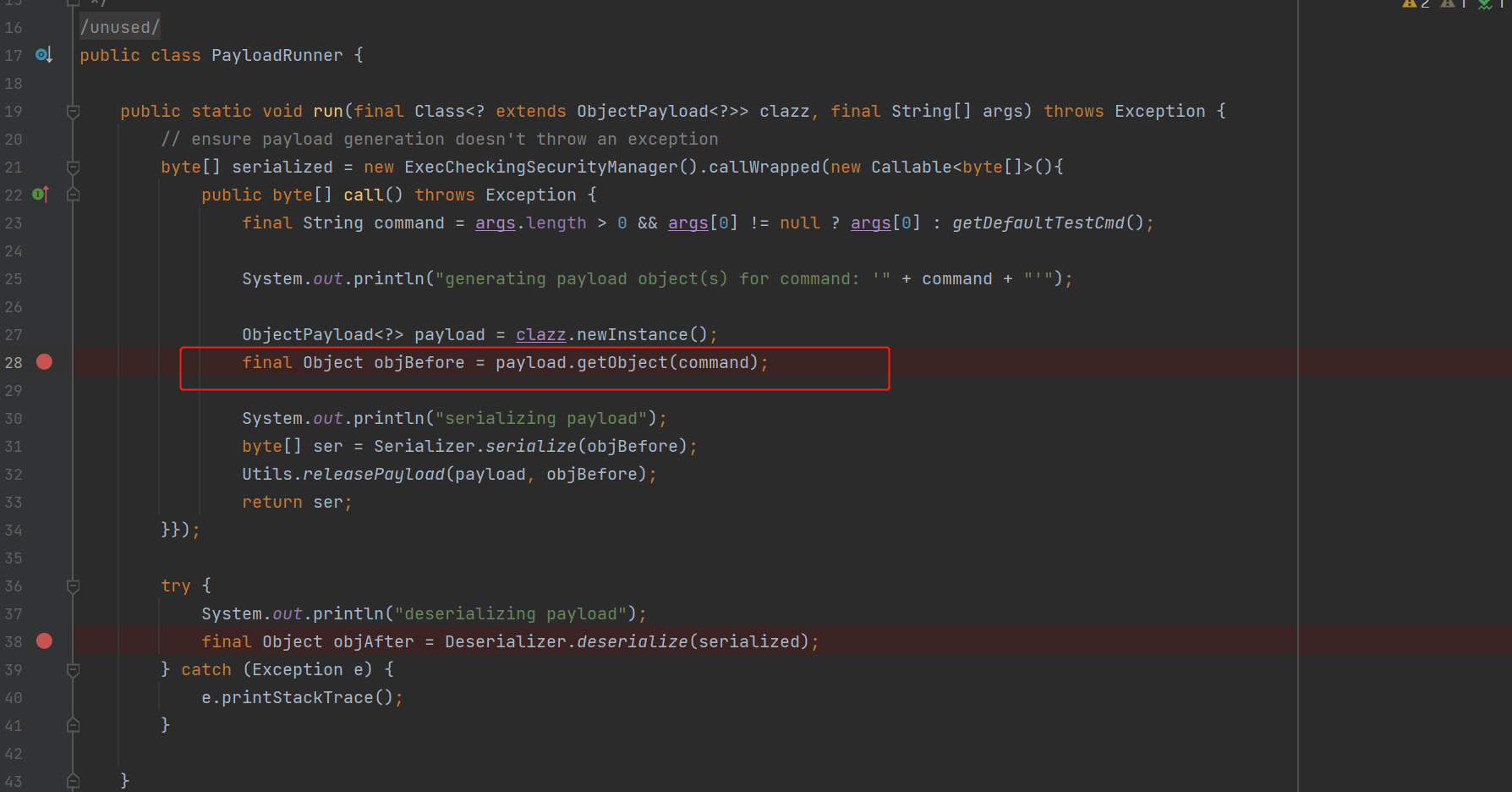Viewport: 1512px width, 792px height.
Task: Click the objAfter variable on line 38
Action: pyautogui.click(x=374, y=641)
